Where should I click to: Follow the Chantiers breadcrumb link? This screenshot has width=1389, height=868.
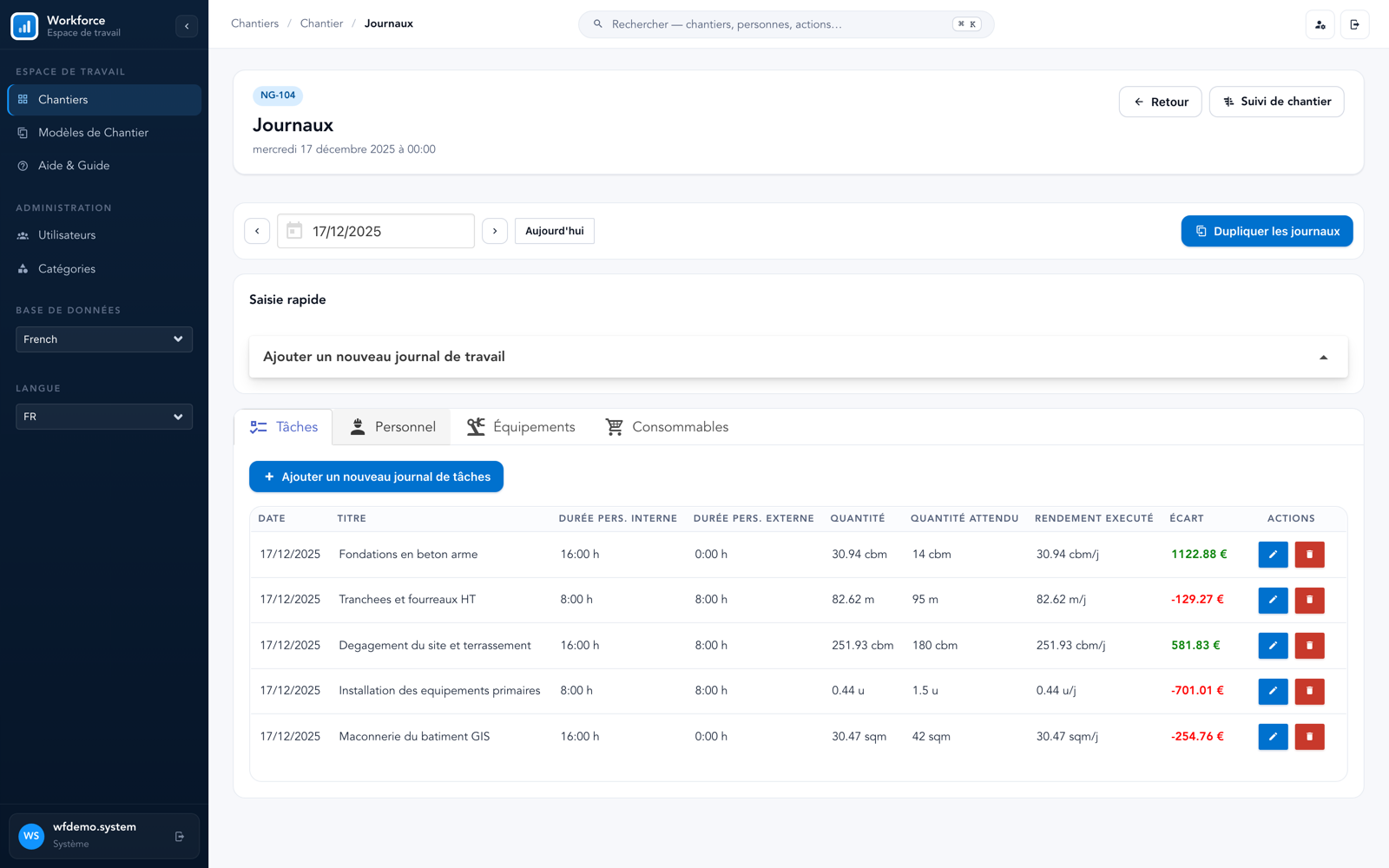pyautogui.click(x=254, y=23)
